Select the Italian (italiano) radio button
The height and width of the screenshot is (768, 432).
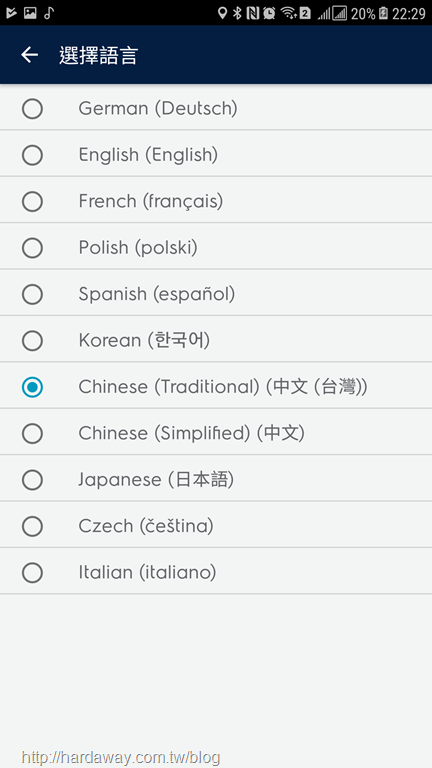(x=32, y=573)
